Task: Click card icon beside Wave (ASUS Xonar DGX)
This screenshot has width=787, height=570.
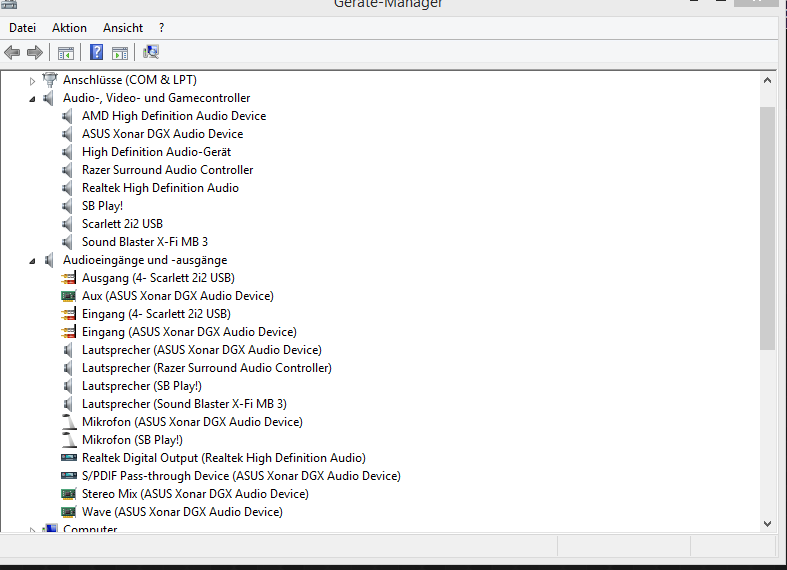Action: point(68,512)
